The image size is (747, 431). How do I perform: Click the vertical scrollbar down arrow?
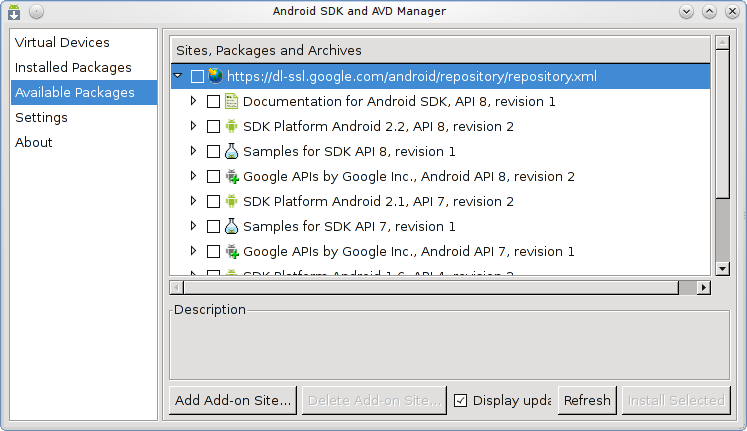coord(722,268)
